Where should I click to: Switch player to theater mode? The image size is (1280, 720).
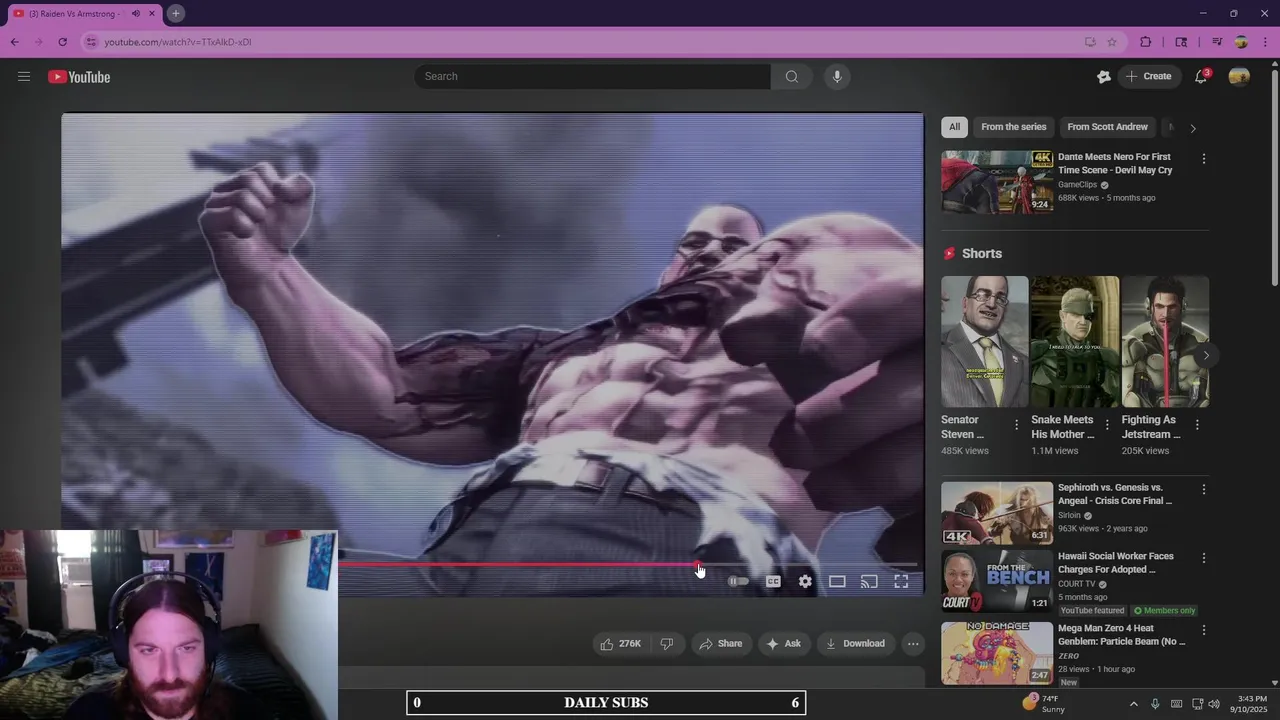pyautogui.click(x=837, y=581)
